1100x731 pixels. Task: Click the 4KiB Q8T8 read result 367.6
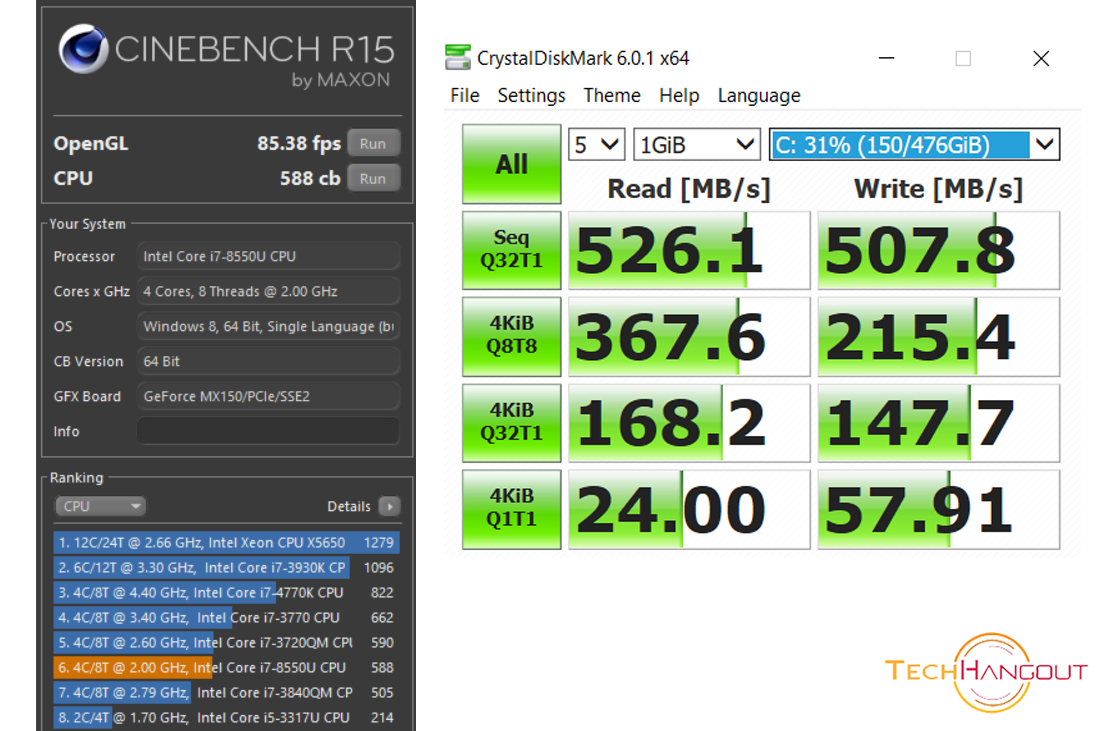(689, 336)
